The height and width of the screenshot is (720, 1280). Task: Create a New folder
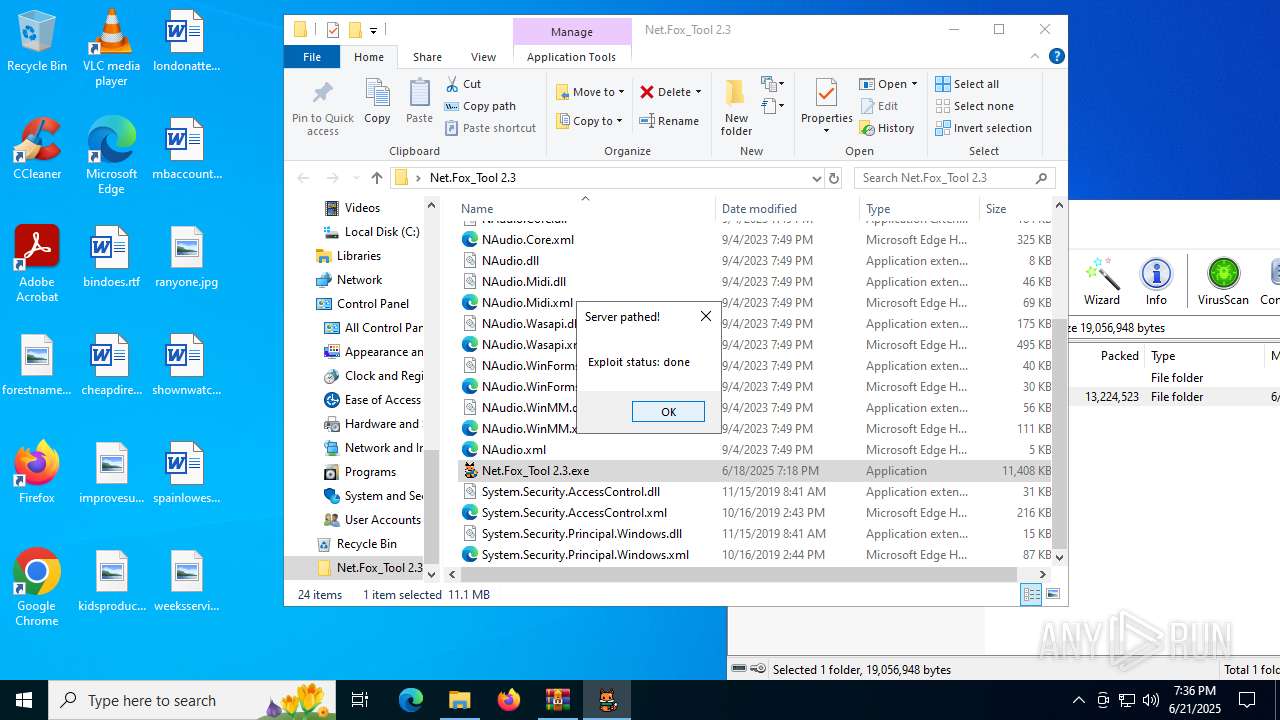click(736, 108)
